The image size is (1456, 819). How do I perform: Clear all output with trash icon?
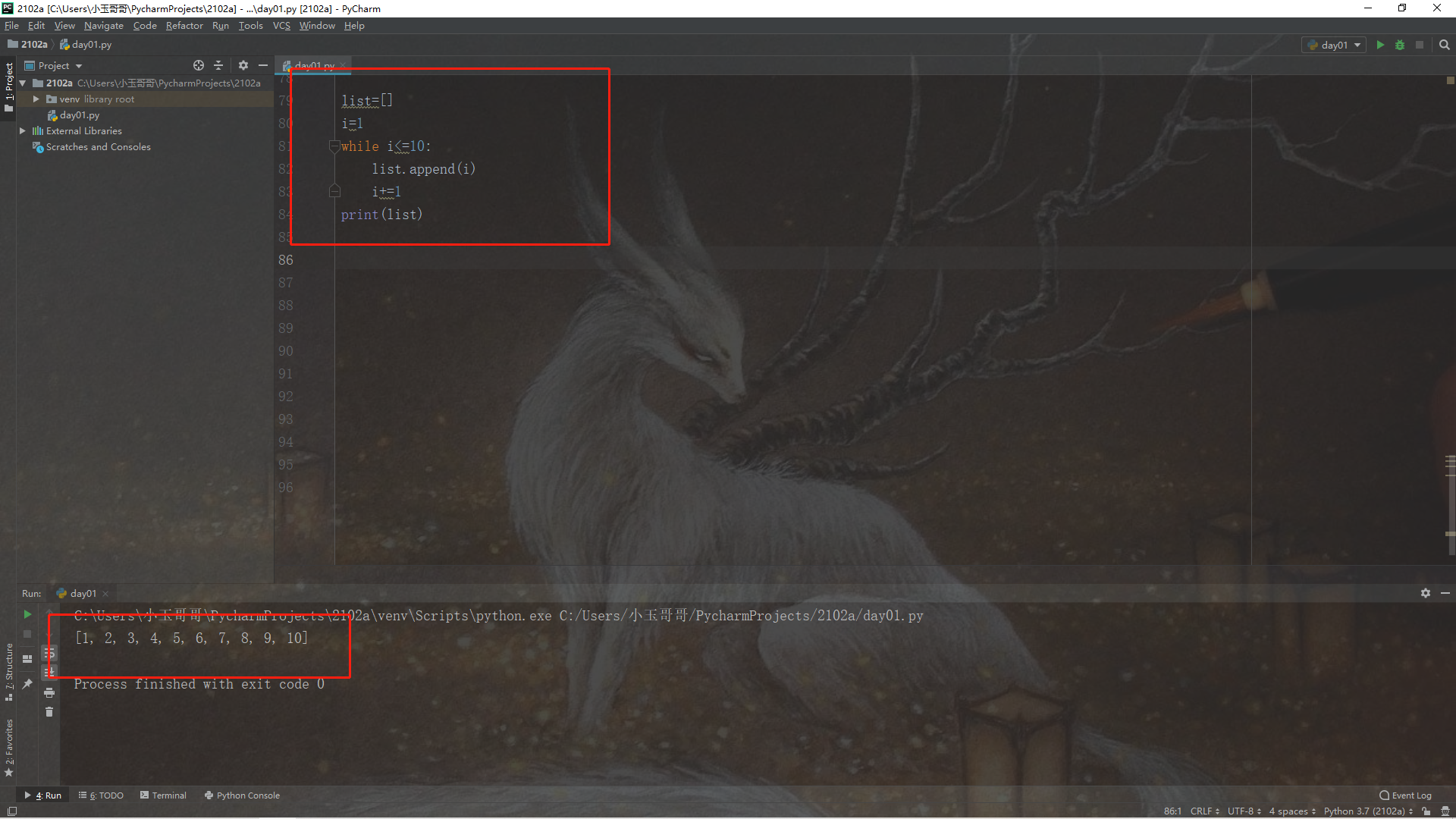[x=49, y=711]
